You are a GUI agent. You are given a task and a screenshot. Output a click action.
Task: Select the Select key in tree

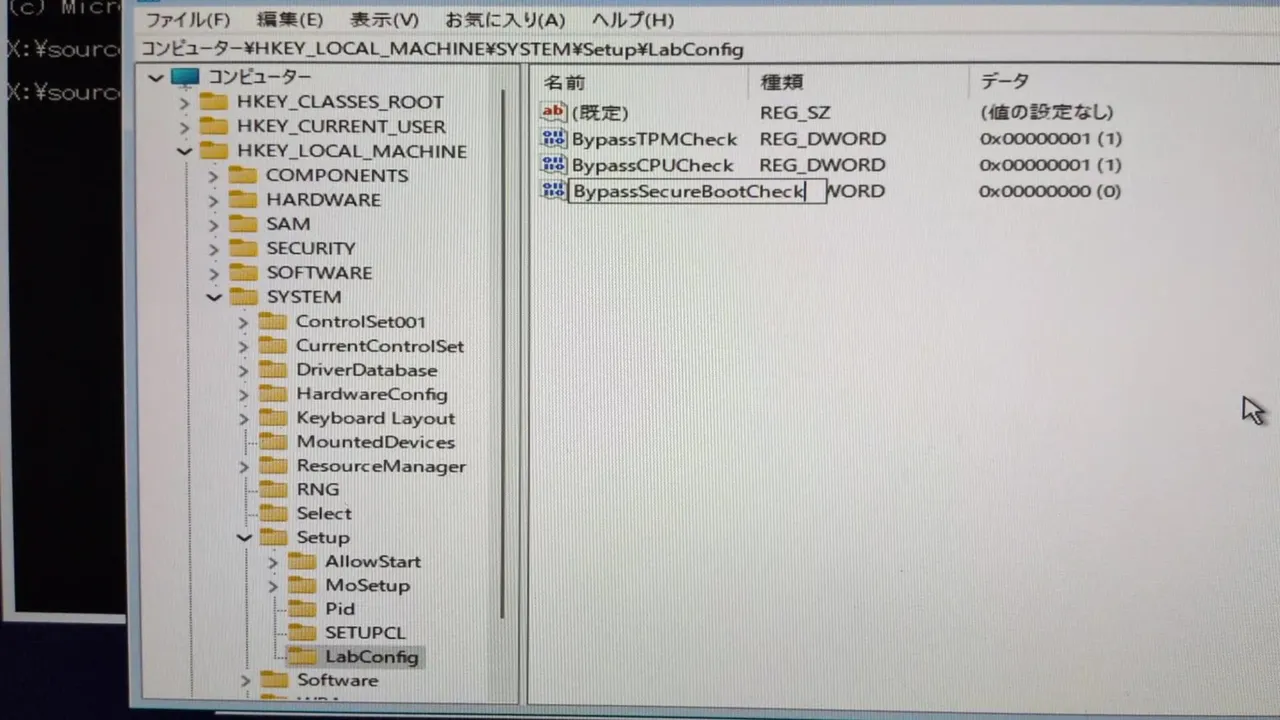[324, 513]
